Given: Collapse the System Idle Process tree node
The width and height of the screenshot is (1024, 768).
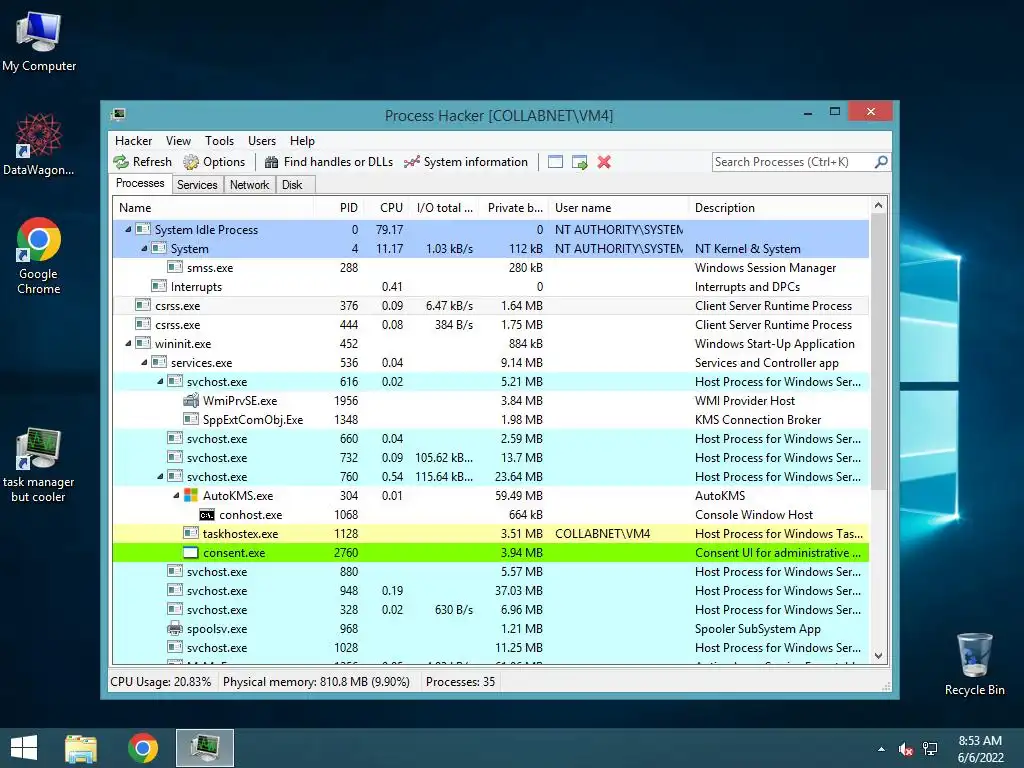Looking at the screenshot, I should point(128,229).
